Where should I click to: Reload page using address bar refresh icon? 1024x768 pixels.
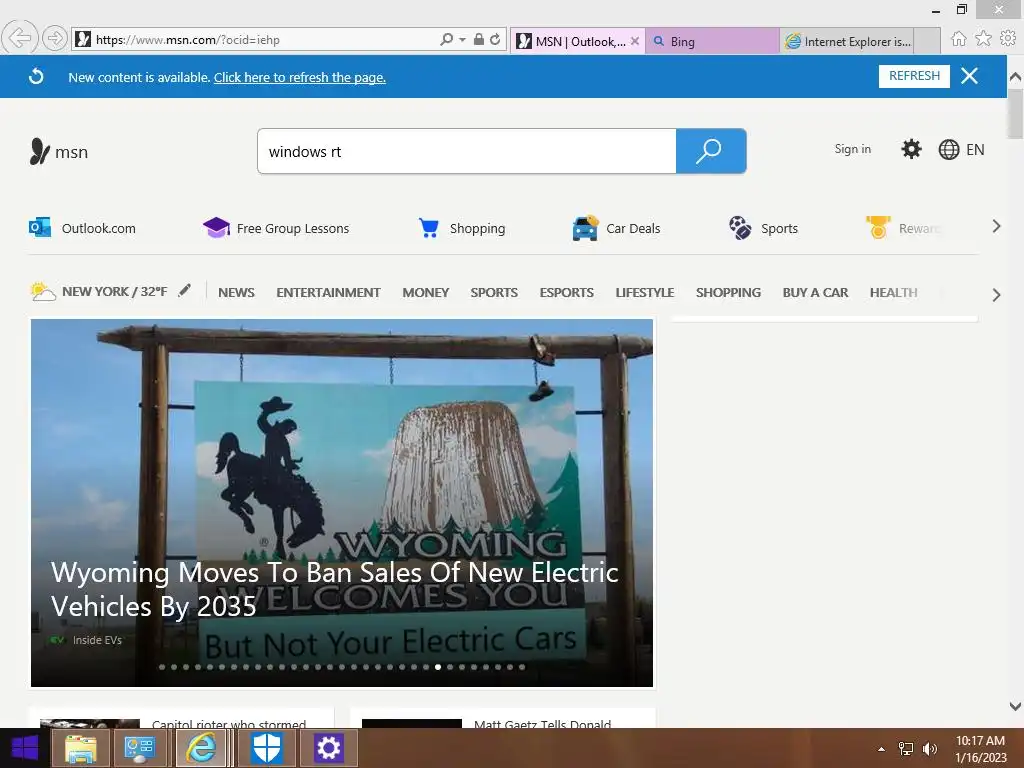pyautogui.click(x=496, y=40)
